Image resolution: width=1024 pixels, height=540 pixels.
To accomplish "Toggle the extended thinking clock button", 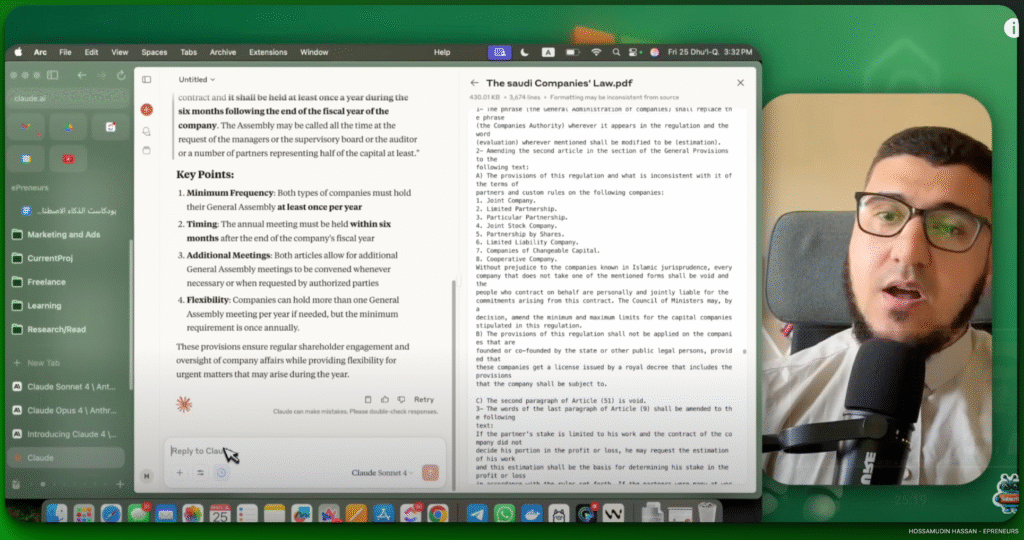I will point(221,473).
